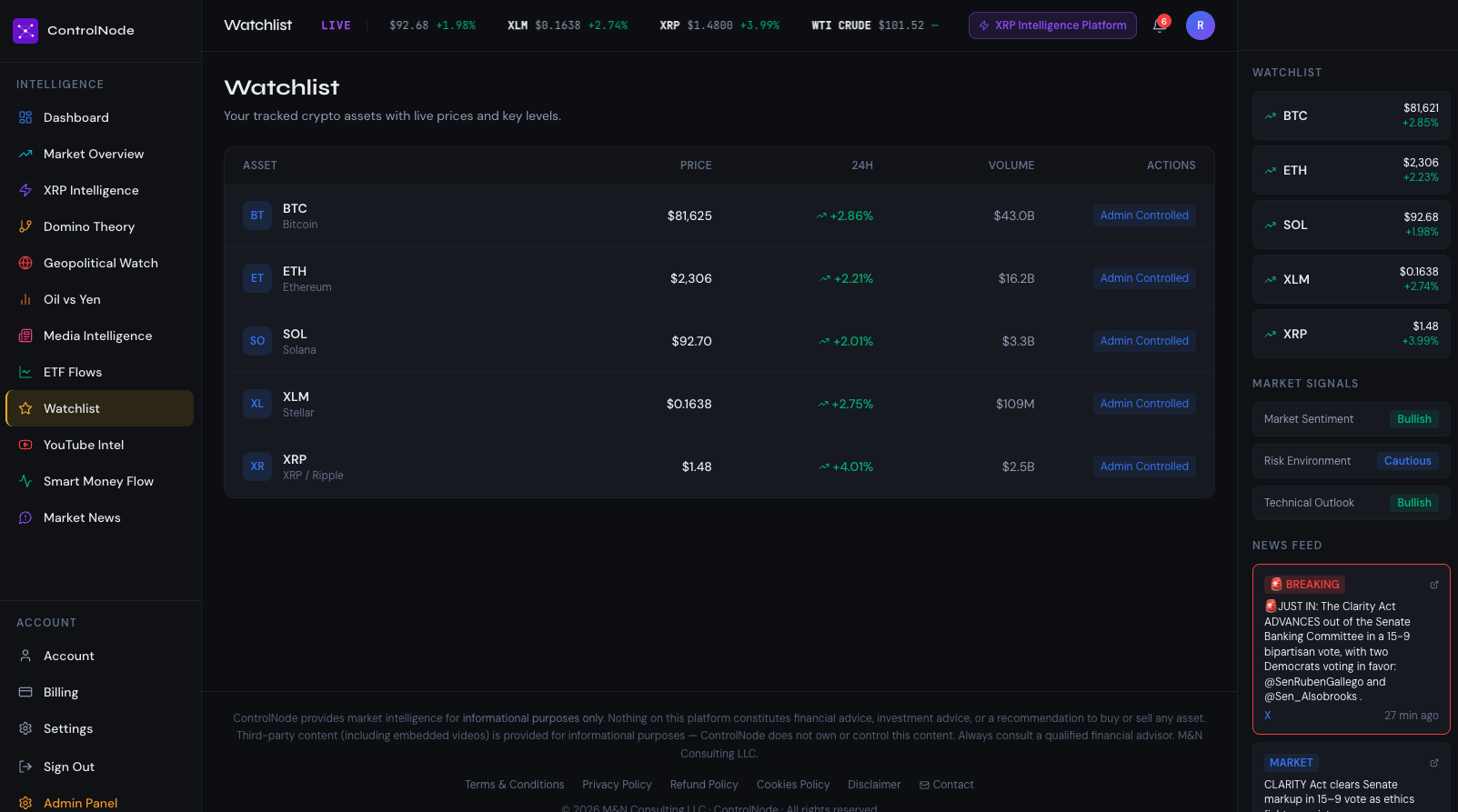Viewport: 1458px width, 812px height.
Task: Click the Contact footer link
Action: click(947, 785)
